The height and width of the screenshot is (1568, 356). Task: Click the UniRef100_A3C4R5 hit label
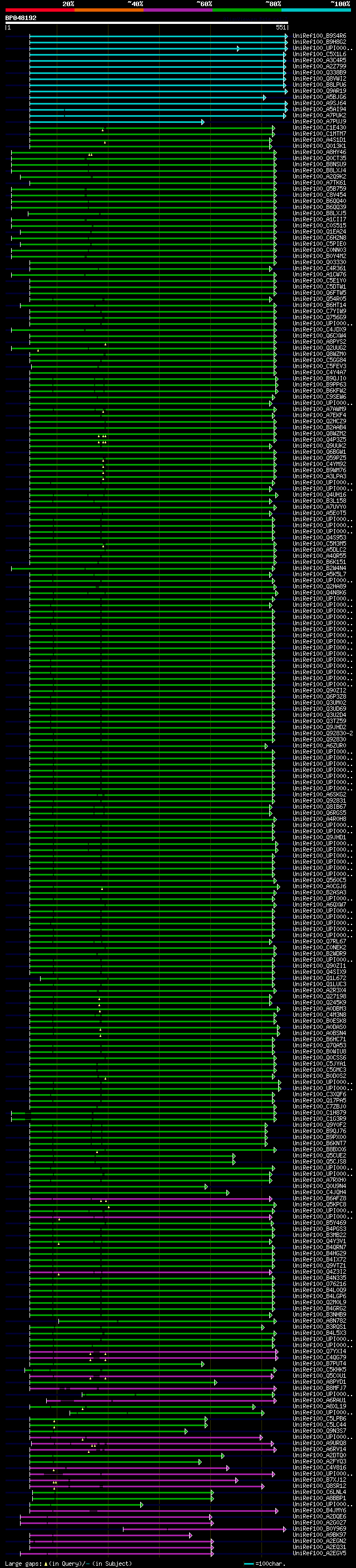[319, 60]
